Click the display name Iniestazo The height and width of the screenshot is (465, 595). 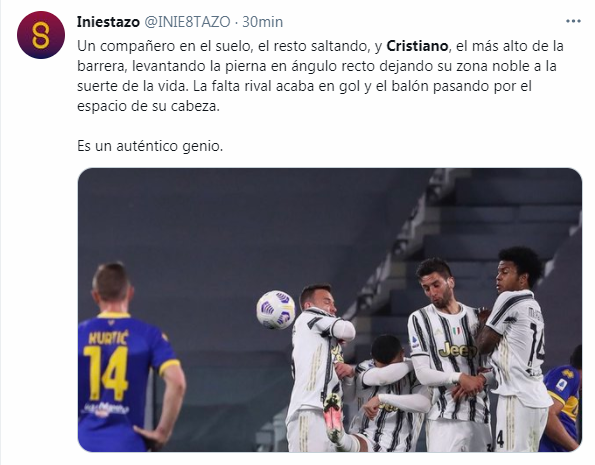[x=108, y=22]
